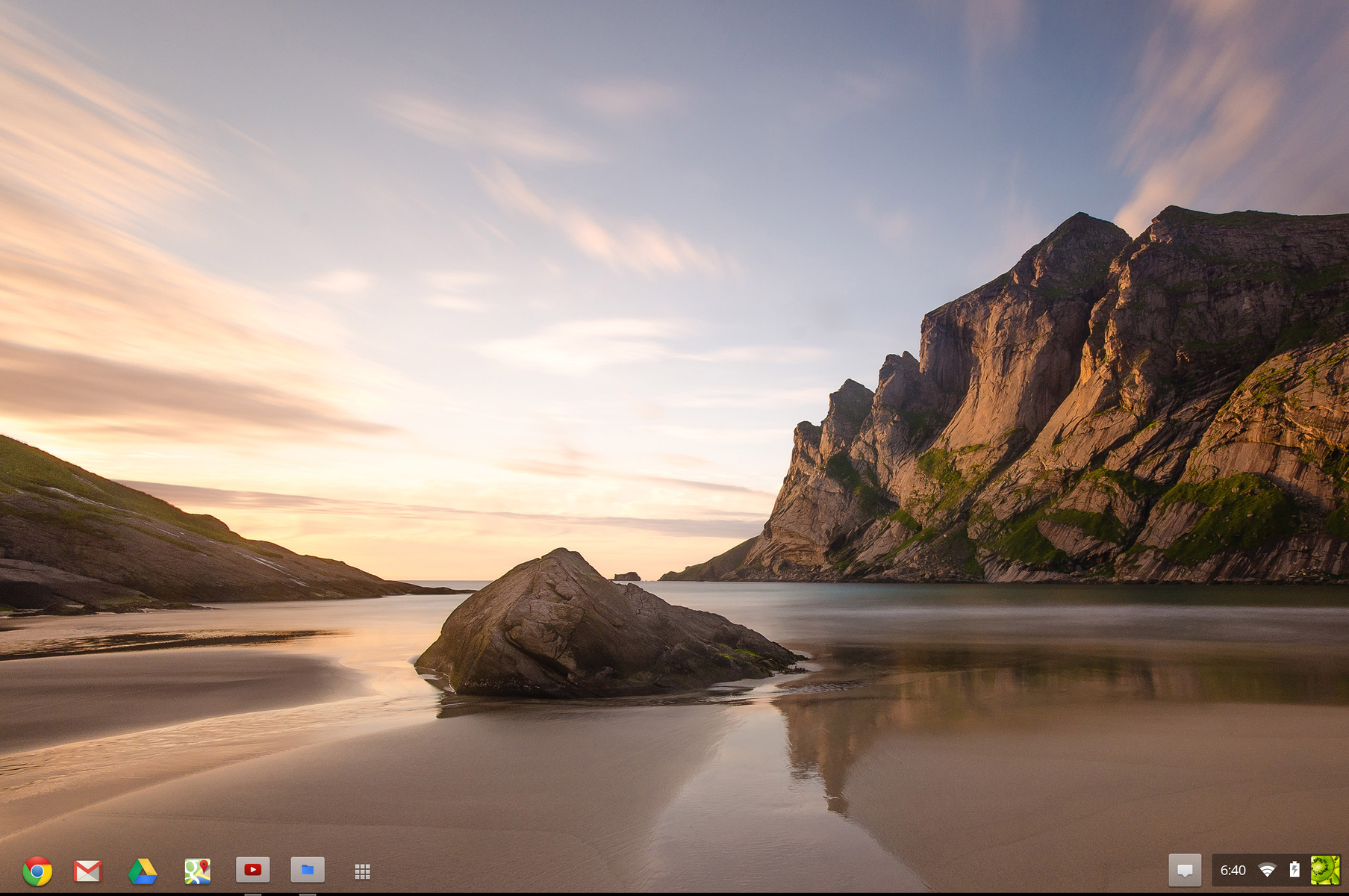Screen dimensions: 1349x896
Task: Click the tiny distant island on horizon
Action: [x=626, y=576]
